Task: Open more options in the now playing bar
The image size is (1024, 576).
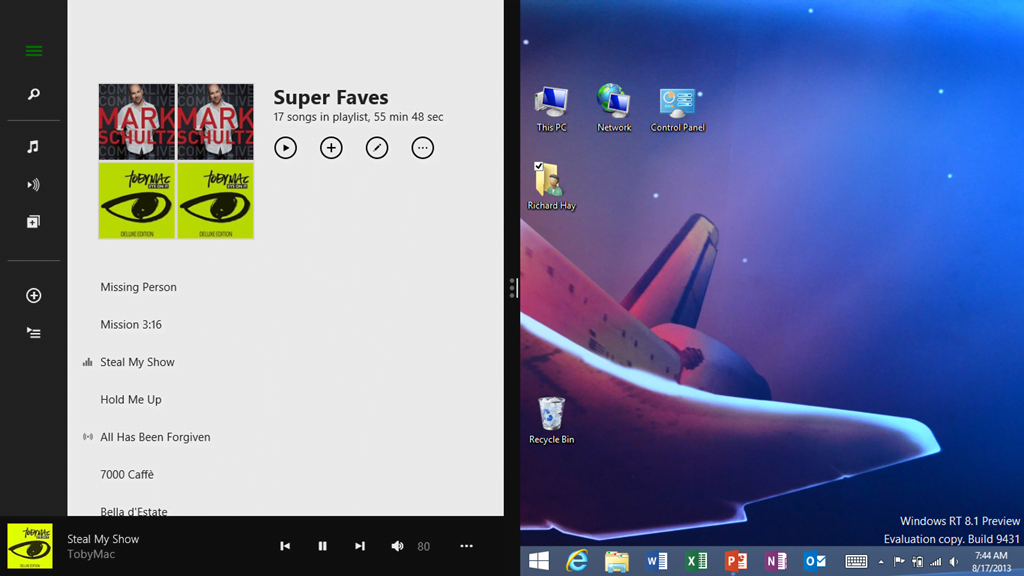Action: pyautogui.click(x=466, y=546)
